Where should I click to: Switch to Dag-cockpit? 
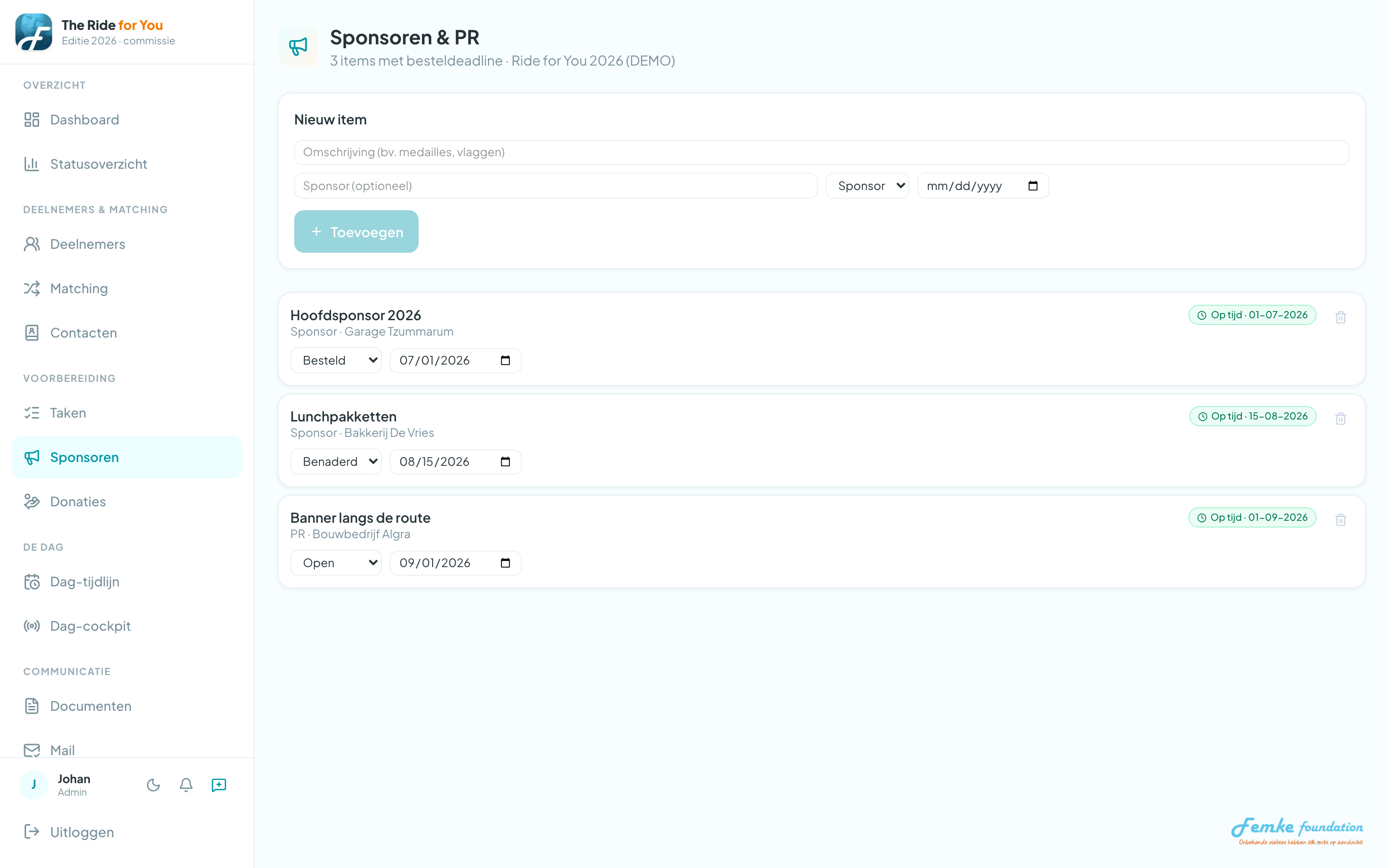[126, 626]
